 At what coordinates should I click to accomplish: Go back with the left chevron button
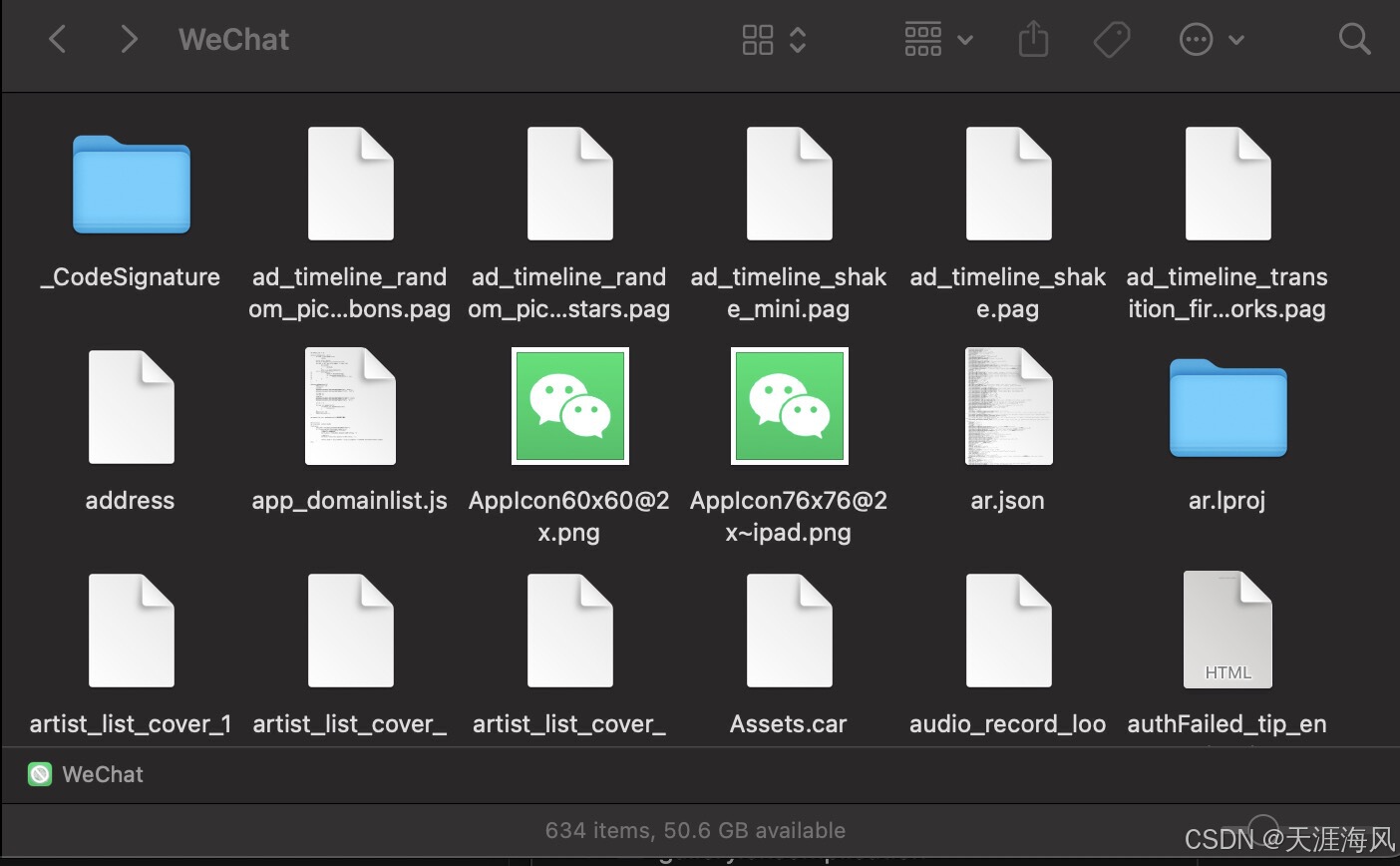pyautogui.click(x=58, y=40)
